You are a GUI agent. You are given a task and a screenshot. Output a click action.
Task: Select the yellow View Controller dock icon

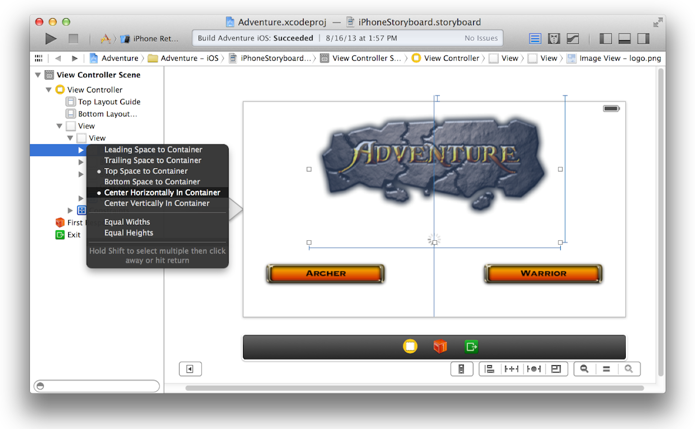[x=410, y=346]
